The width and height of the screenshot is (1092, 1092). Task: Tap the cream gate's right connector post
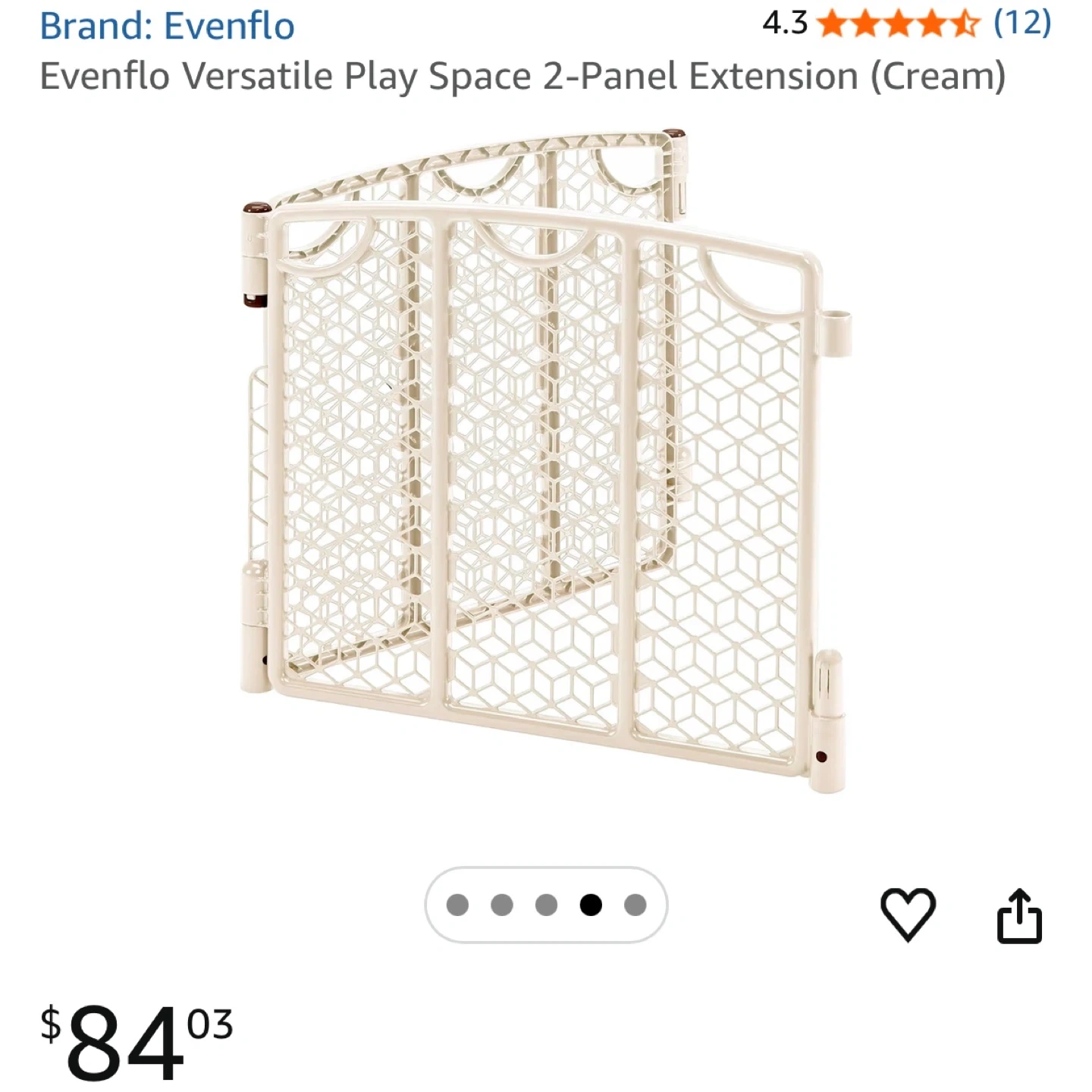[827, 720]
